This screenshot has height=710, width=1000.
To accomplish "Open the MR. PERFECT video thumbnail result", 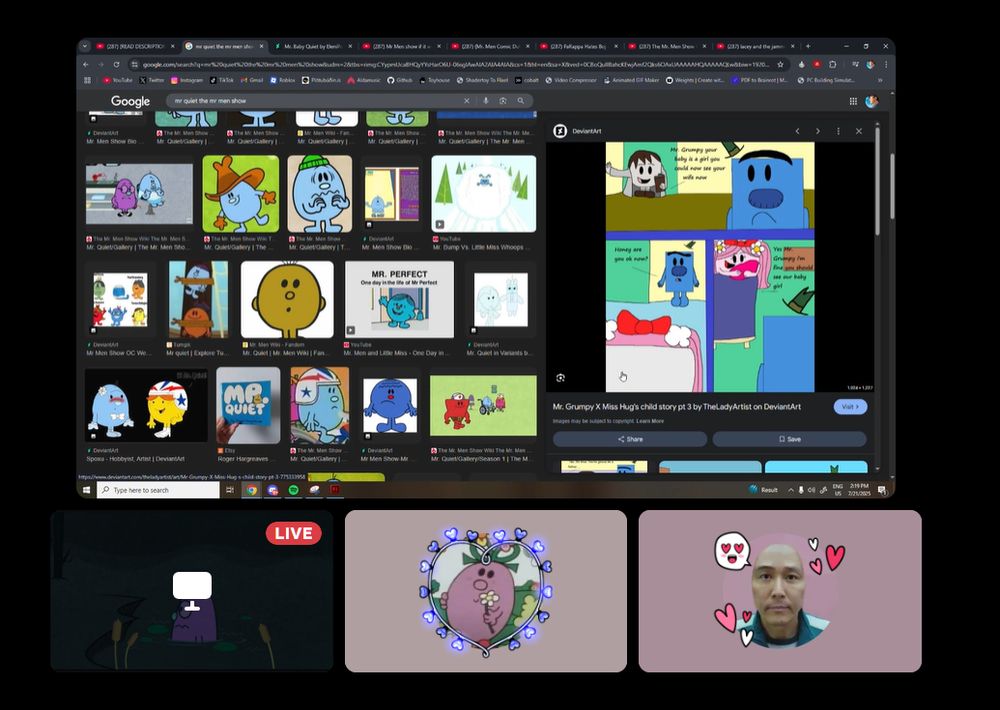I will coord(399,299).
